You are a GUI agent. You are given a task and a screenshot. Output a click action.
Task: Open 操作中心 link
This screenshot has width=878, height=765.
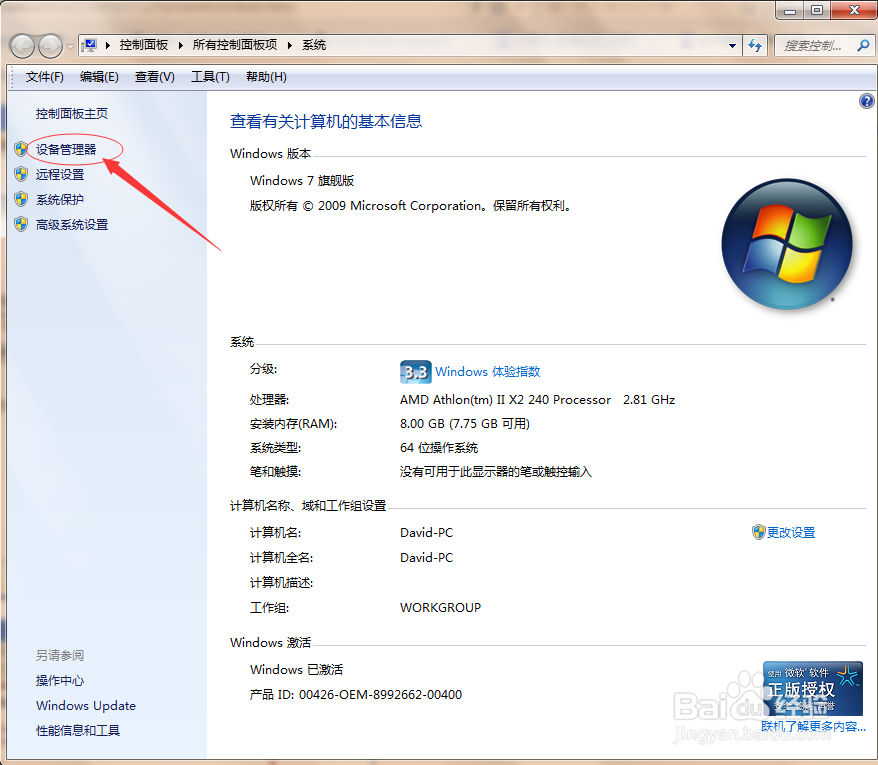[x=60, y=681]
